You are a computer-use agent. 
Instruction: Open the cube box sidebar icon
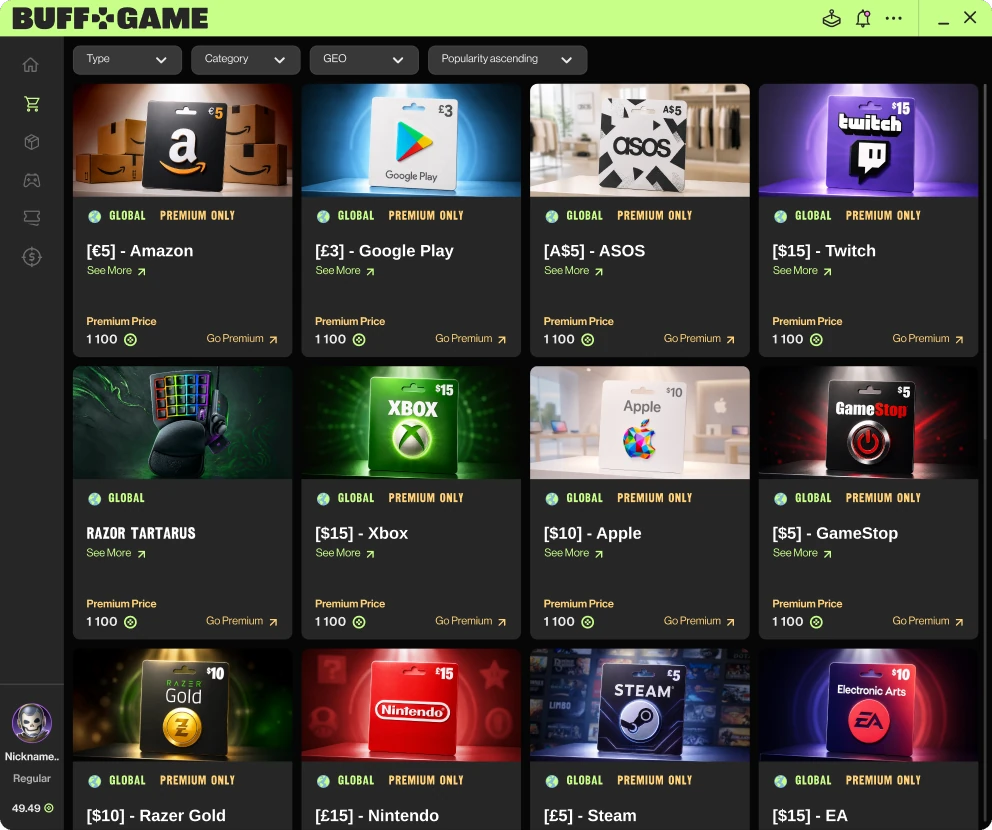[x=32, y=142]
